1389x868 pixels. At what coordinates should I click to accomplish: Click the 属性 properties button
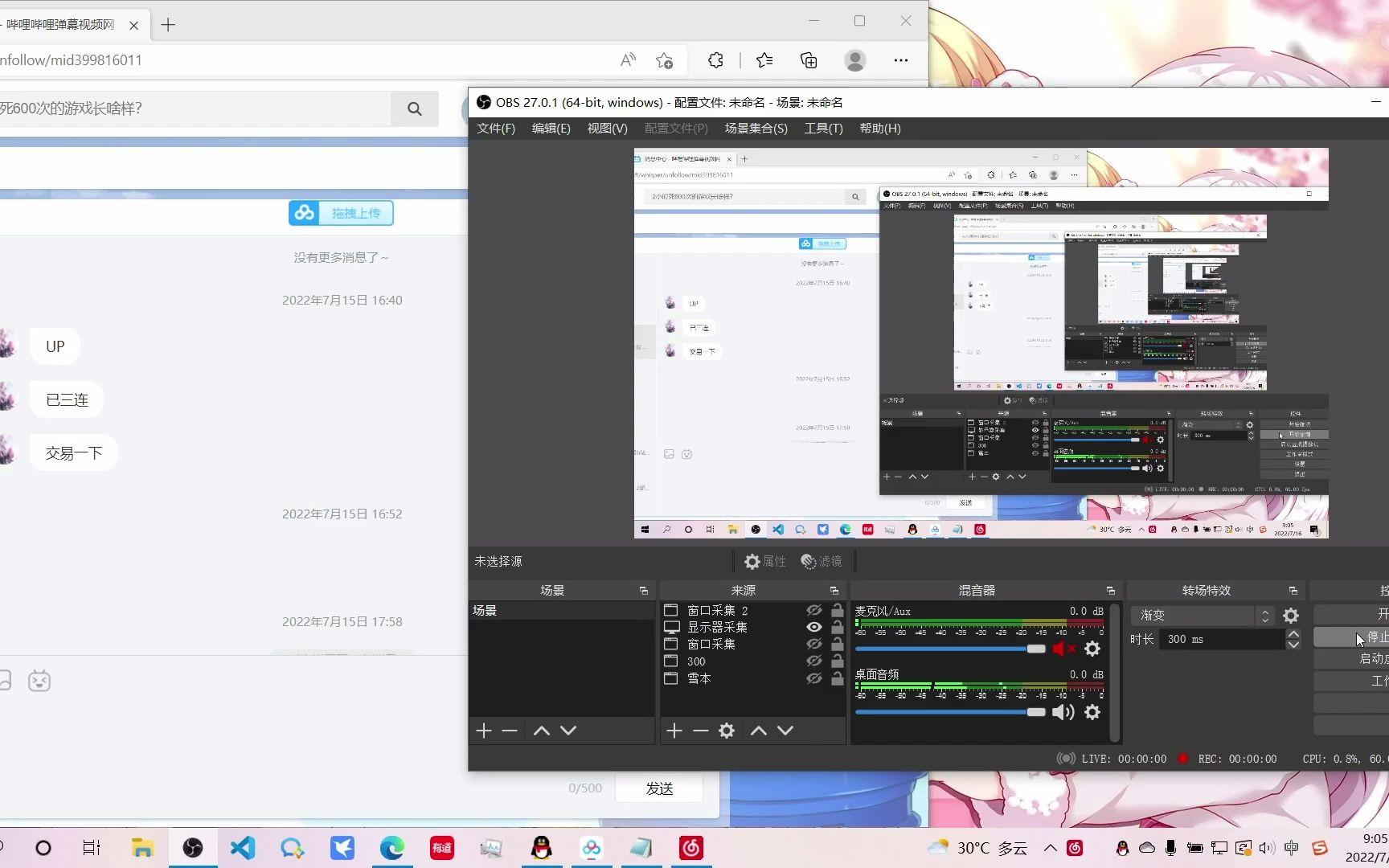tap(765, 562)
